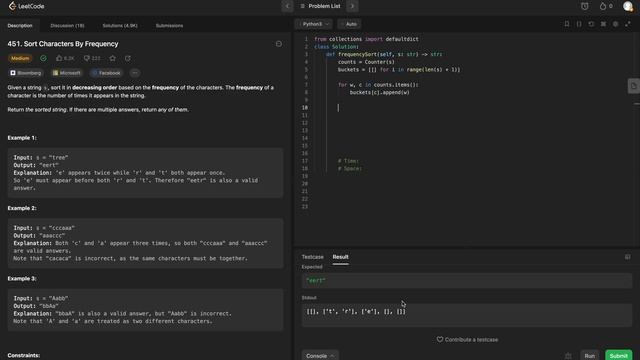The image size is (640, 360).
Task: Open editor keyboard shortcuts icon
Action: 603,24
